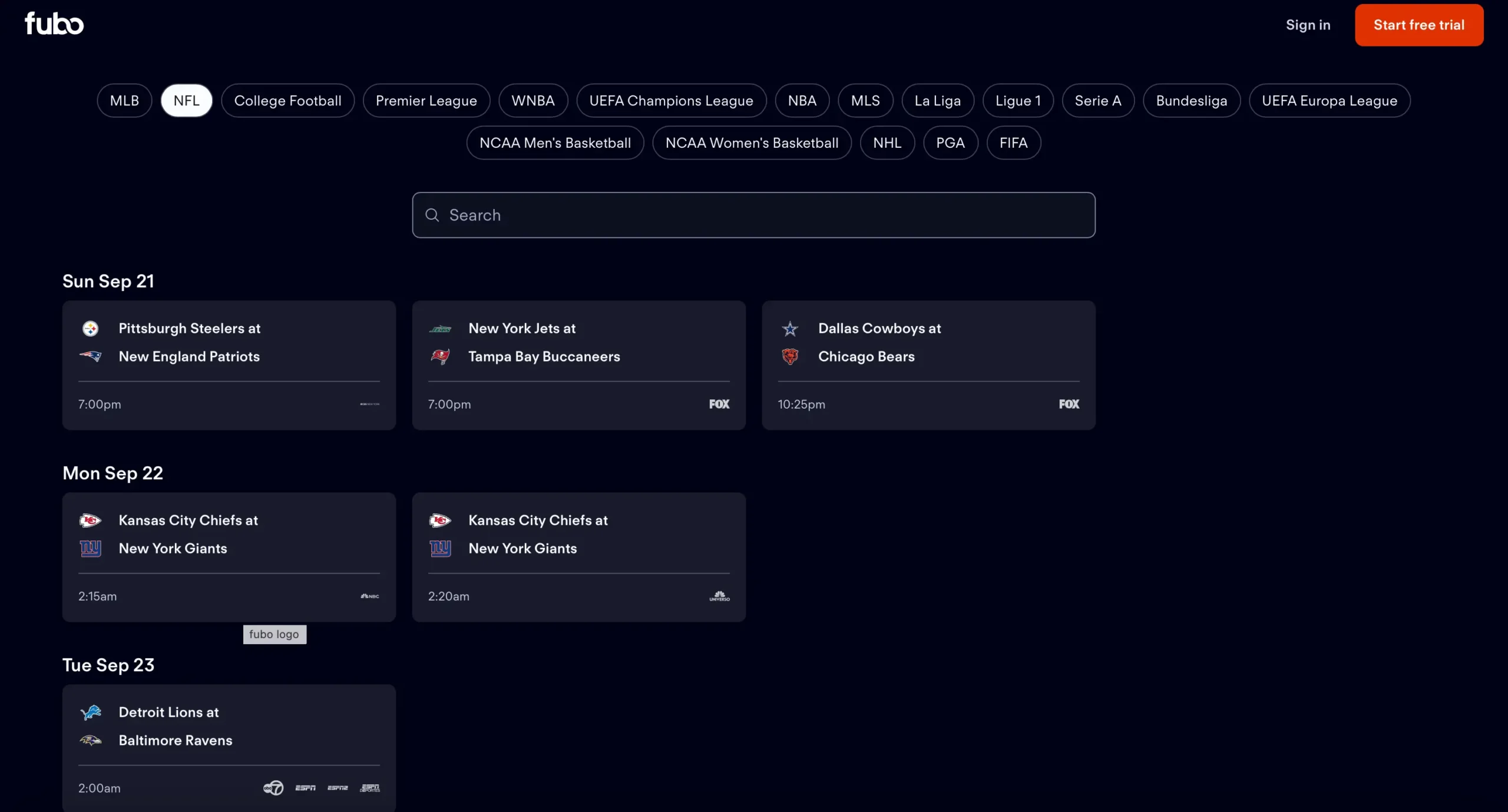Screen dimensions: 1508x812
Task: Focus the Search input field
Action: 766,216
